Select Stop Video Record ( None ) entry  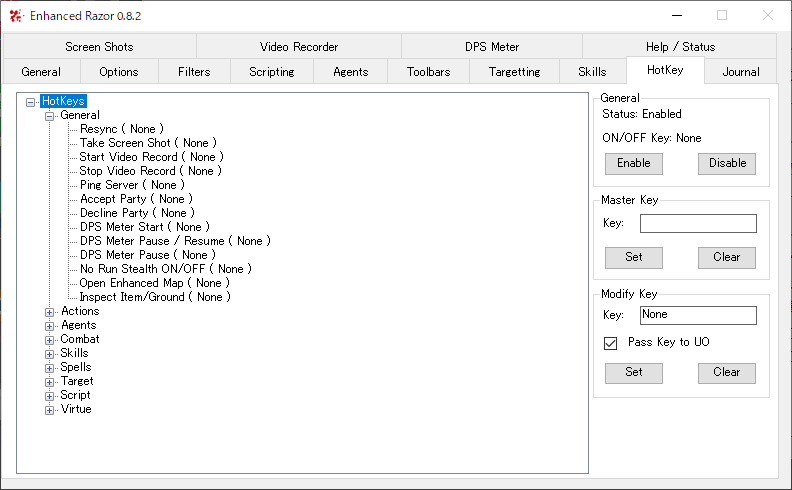(x=150, y=171)
